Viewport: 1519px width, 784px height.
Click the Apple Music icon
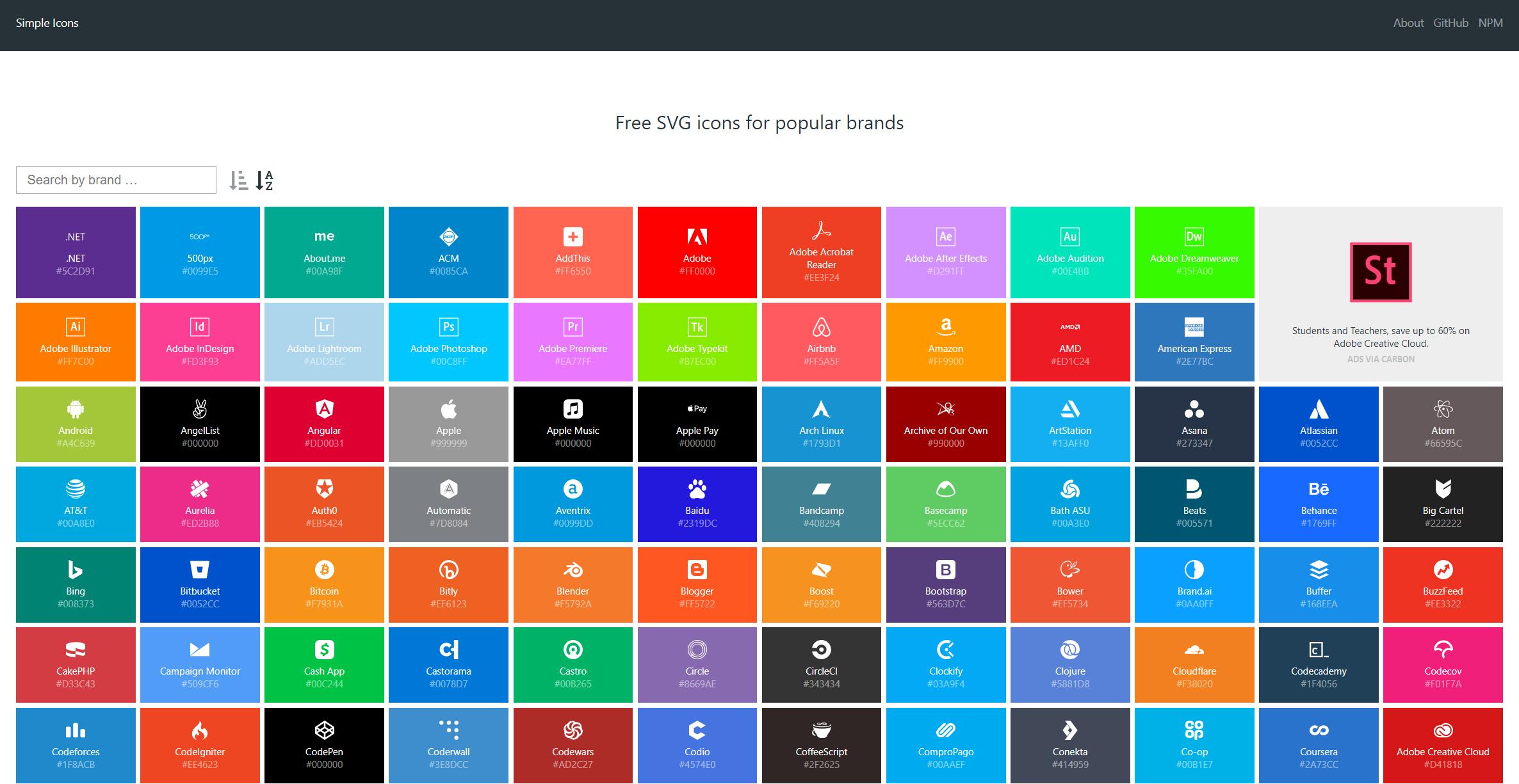573,409
